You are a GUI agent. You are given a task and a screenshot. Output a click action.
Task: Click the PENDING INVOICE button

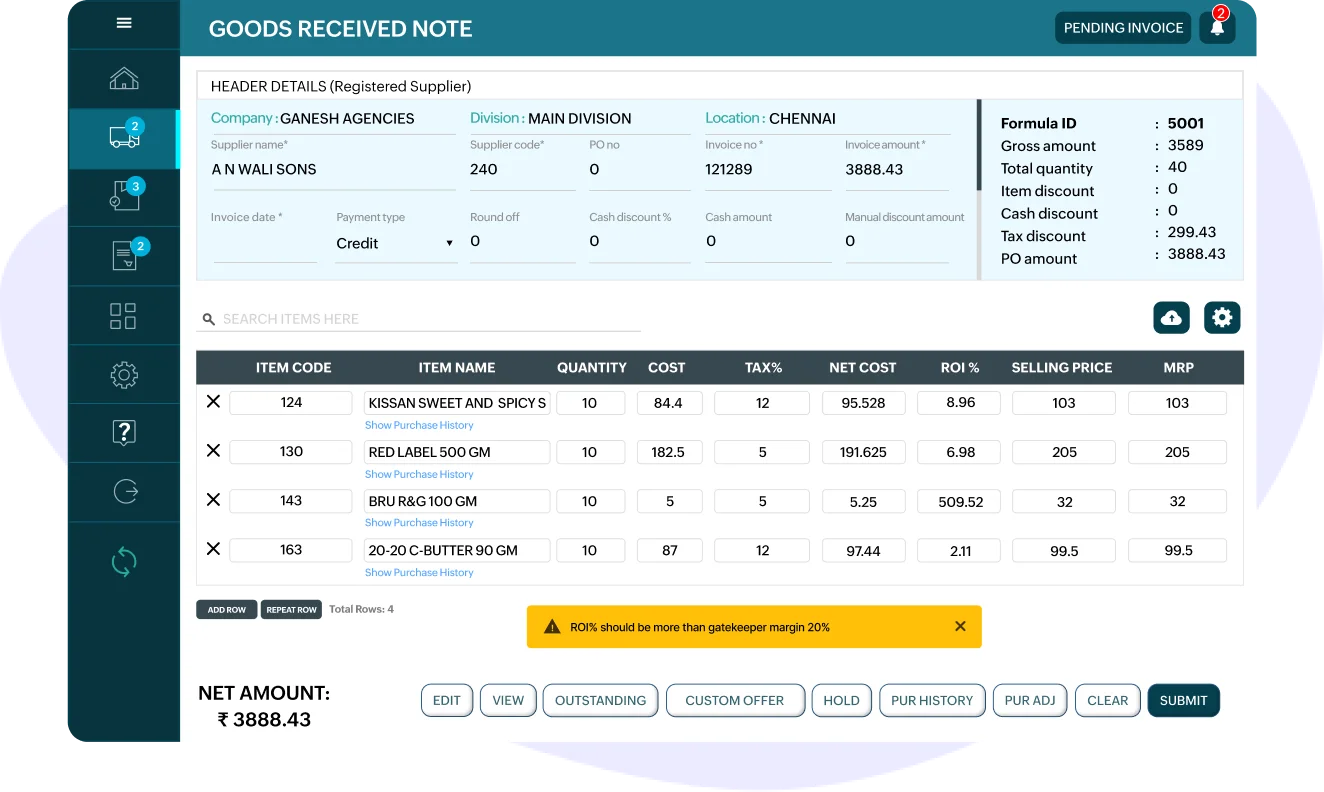1123,28
